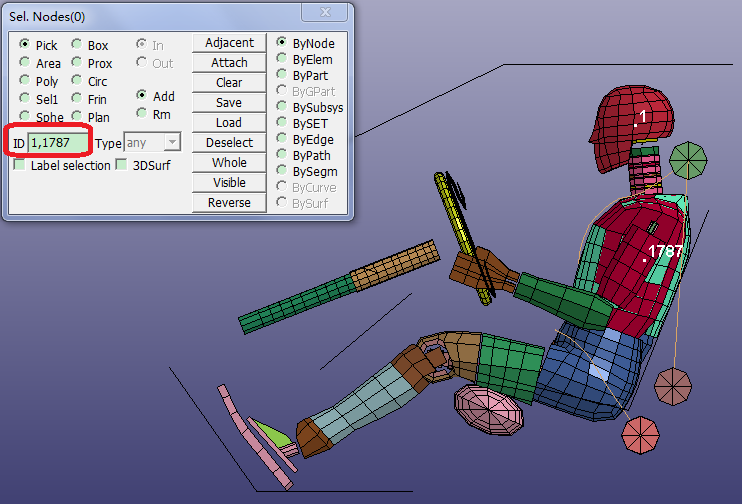Click the ID input field
Image resolution: width=742 pixels, height=504 pixels.
click(59, 143)
